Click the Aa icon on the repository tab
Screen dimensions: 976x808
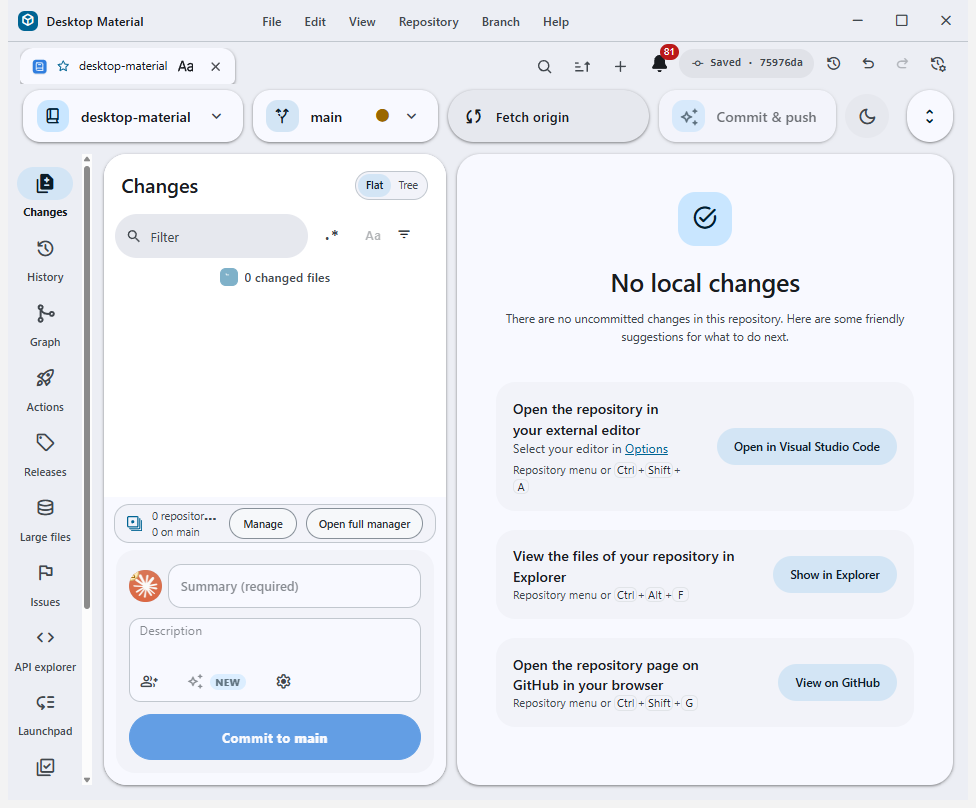(185, 67)
